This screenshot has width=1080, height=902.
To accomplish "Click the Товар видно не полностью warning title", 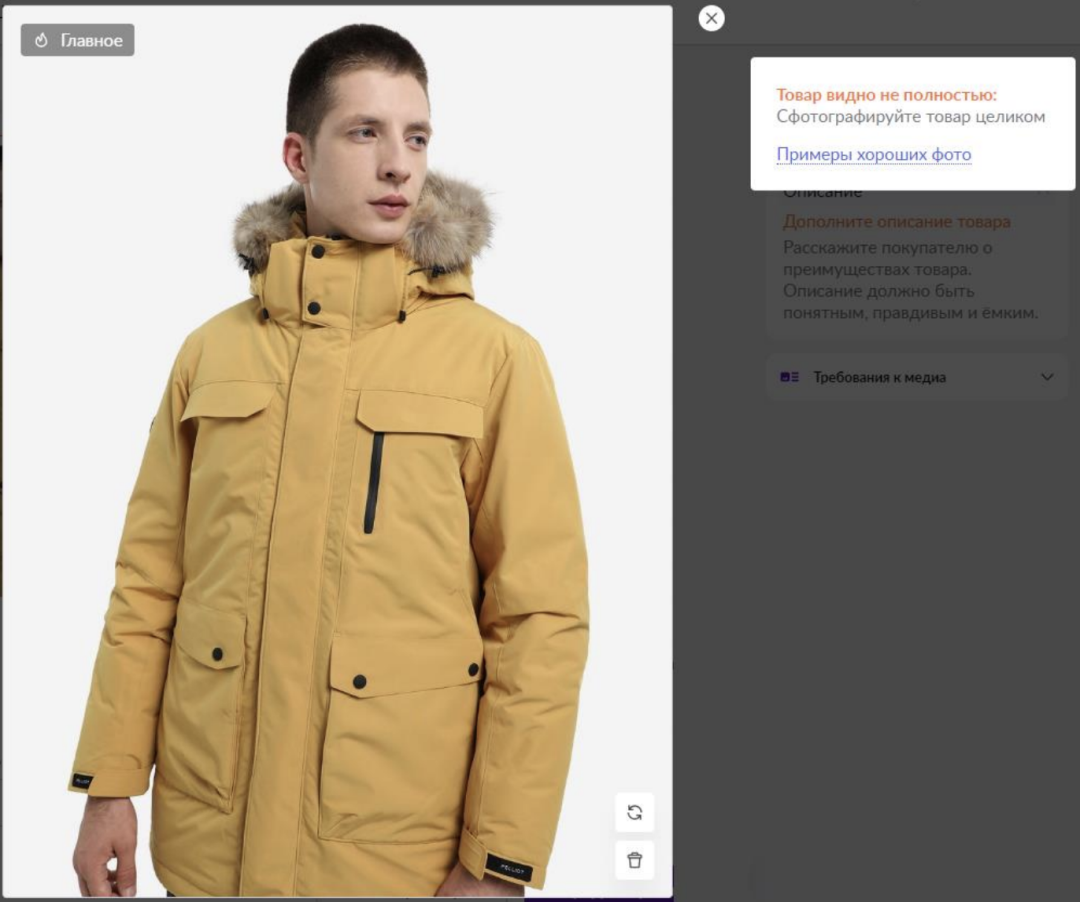I will [886, 95].
